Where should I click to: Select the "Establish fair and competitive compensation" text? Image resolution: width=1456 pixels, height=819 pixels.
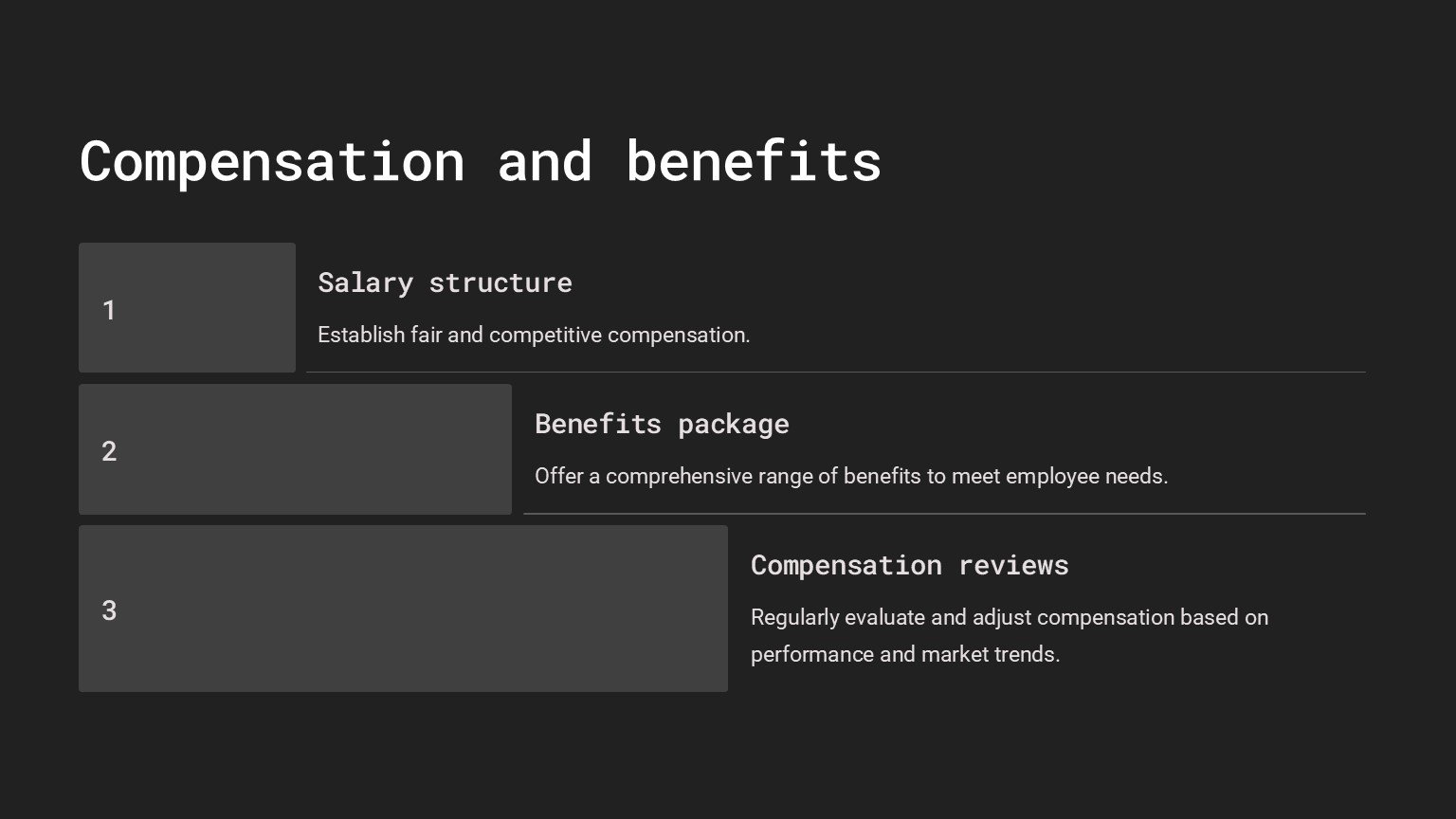tap(533, 335)
